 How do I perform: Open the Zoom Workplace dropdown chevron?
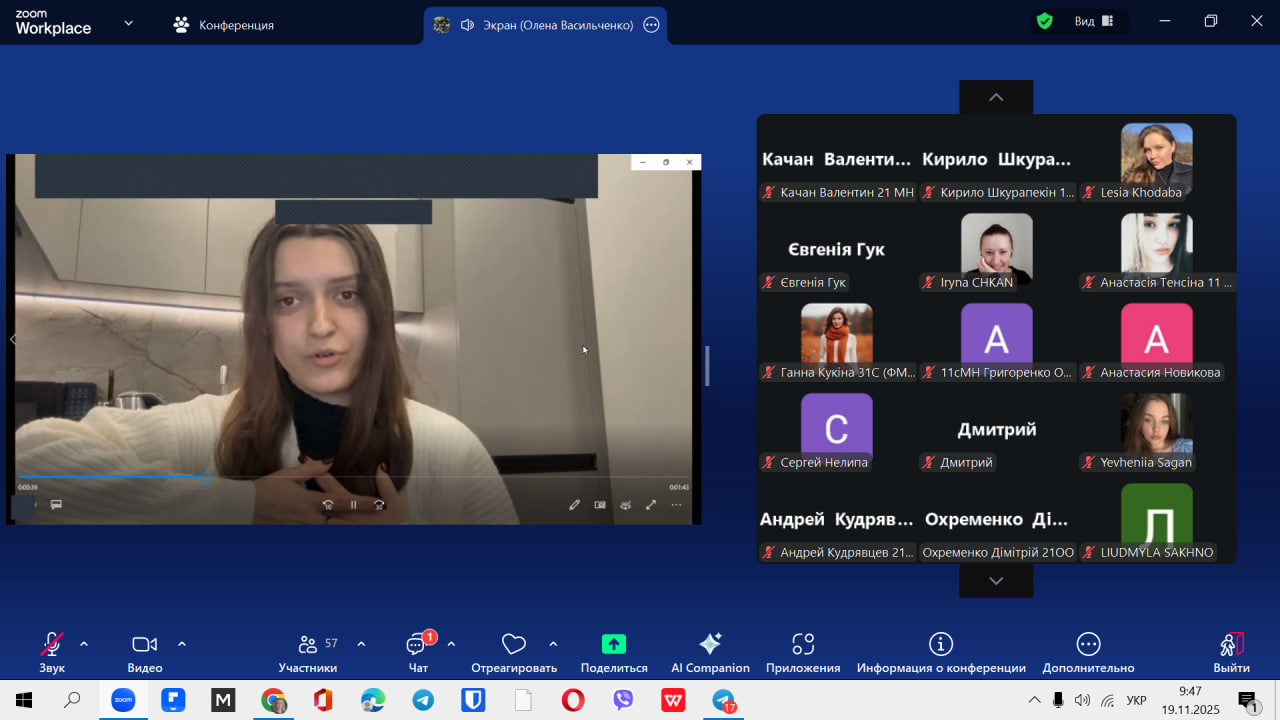tap(128, 23)
